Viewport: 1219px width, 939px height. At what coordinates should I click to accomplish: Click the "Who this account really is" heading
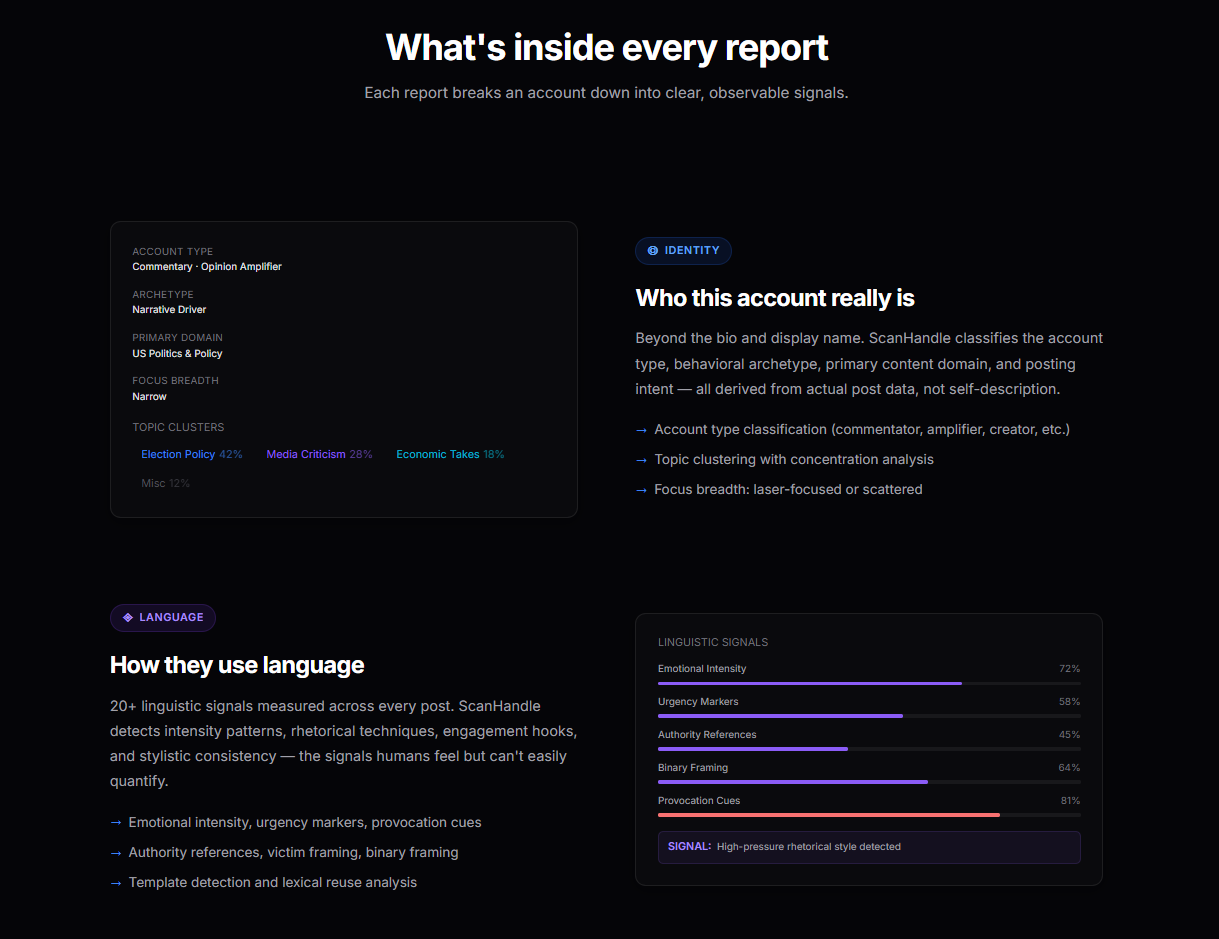point(775,298)
